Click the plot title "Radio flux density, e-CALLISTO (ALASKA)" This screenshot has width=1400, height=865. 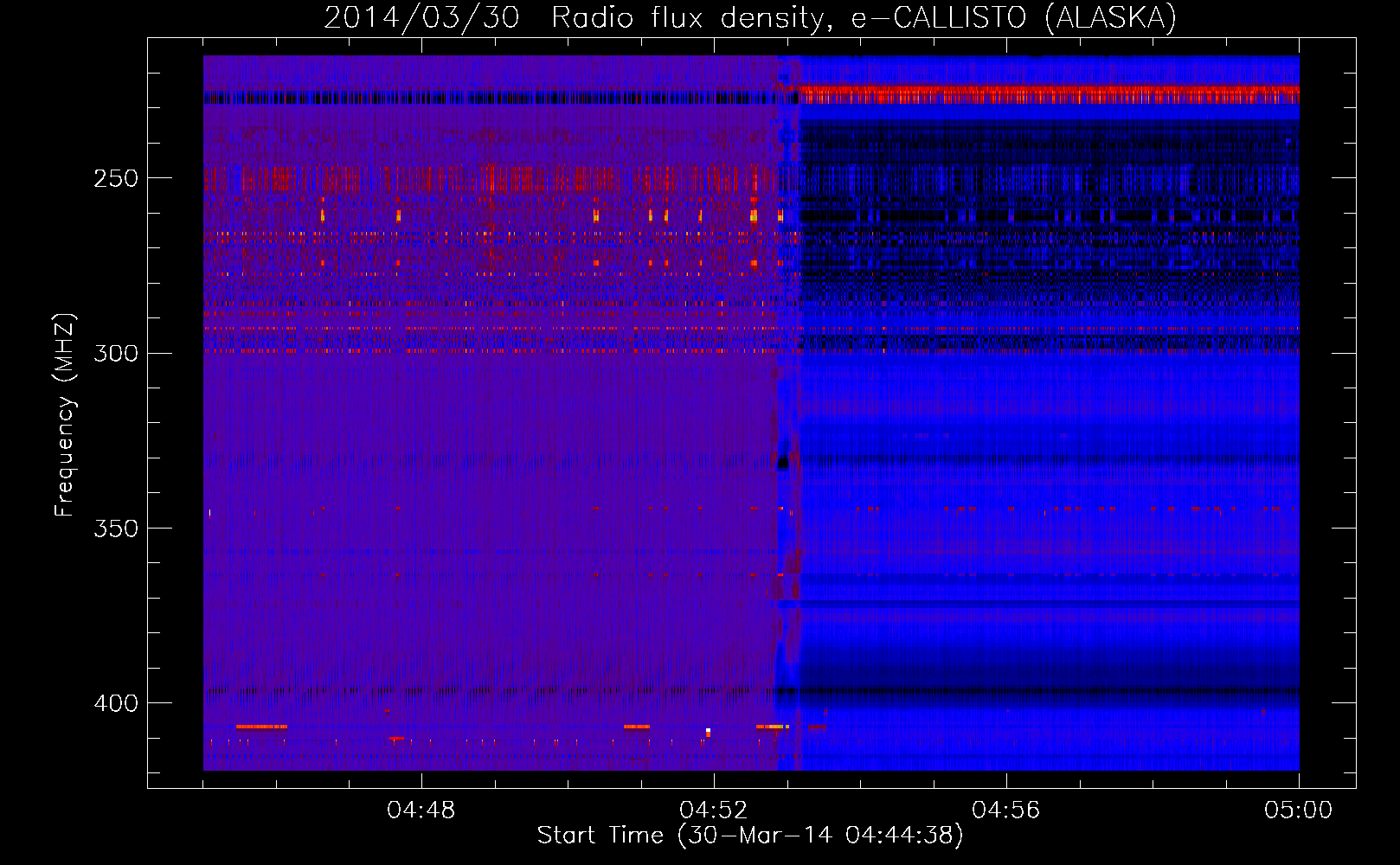864,18
